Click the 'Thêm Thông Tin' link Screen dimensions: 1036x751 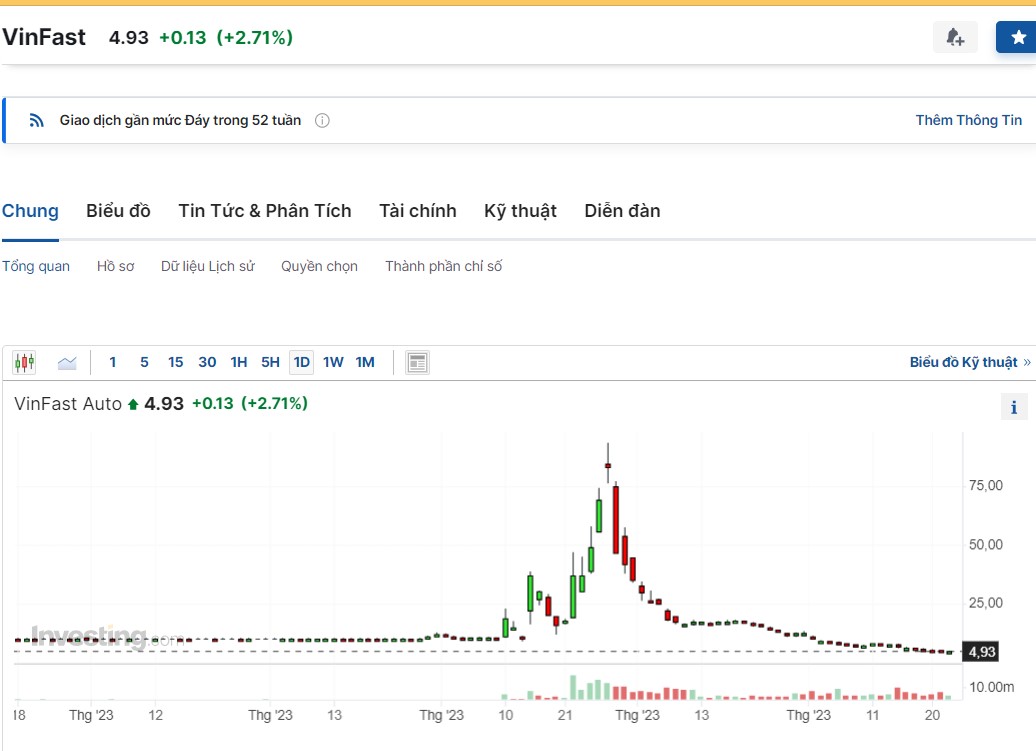click(x=968, y=120)
